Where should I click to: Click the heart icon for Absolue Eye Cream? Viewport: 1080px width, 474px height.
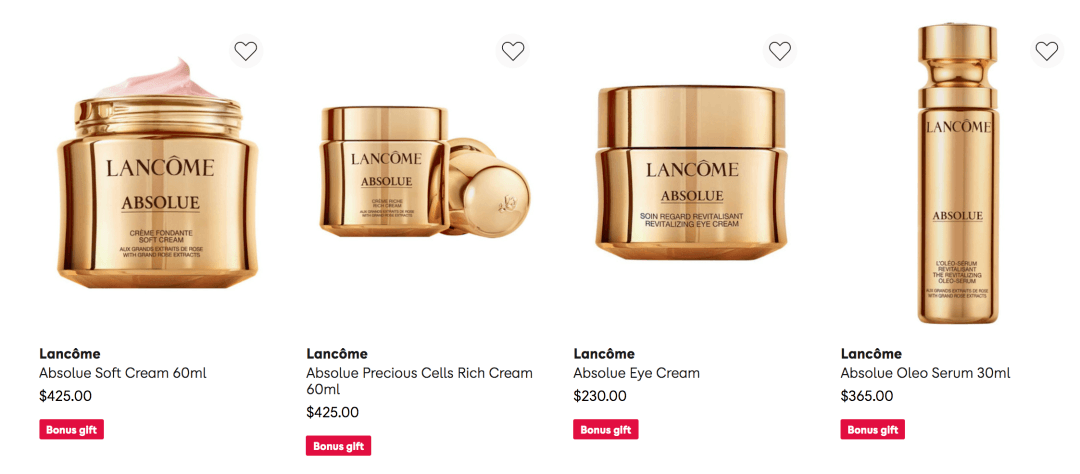click(780, 51)
